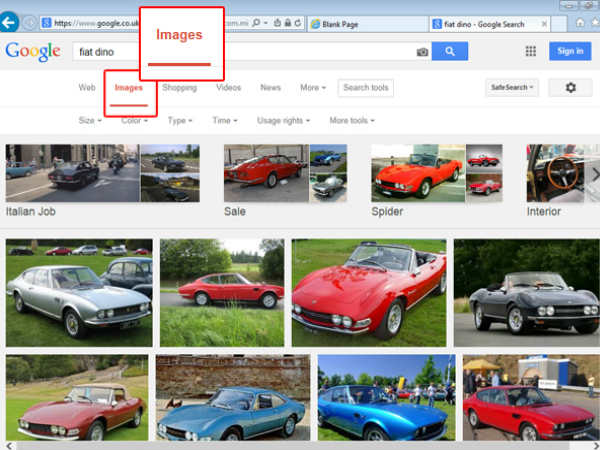The width and height of the screenshot is (600, 450).
Task: Open the bright blue coupe at car show image
Action: point(386,398)
